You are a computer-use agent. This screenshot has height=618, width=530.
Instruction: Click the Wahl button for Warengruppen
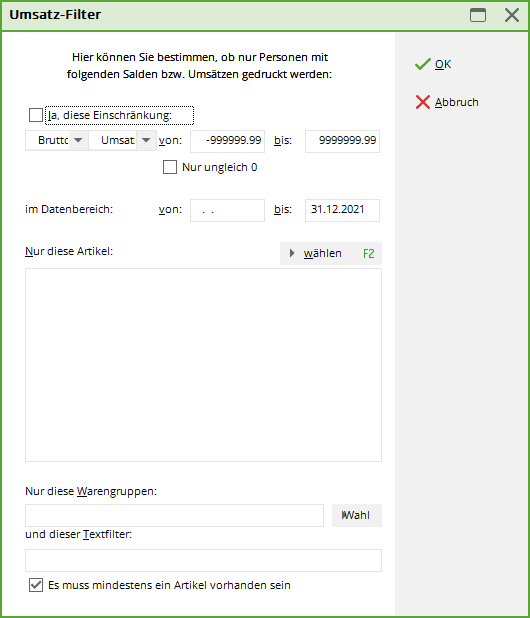(357, 515)
